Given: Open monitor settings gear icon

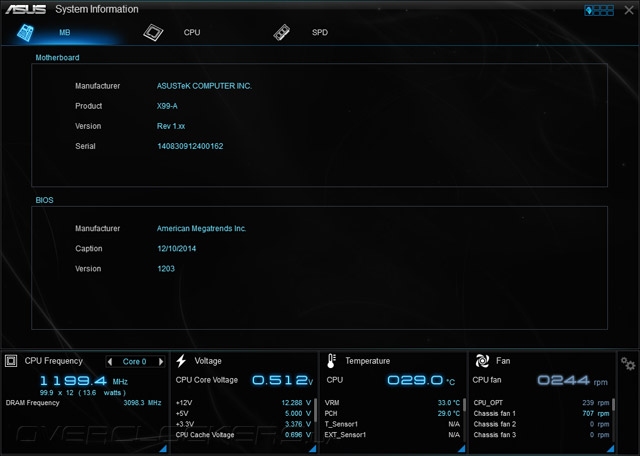Looking at the screenshot, I should (x=628, y=363).
